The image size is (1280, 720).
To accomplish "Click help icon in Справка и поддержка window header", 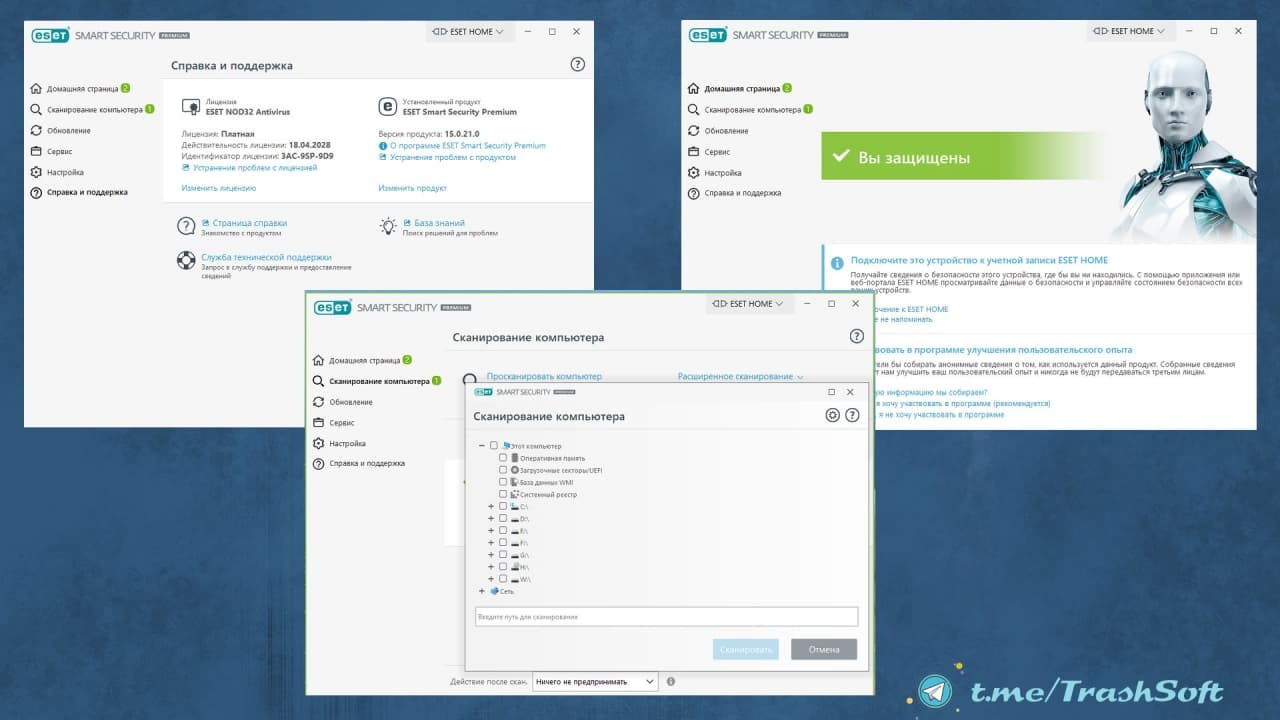I will [577, 64].
